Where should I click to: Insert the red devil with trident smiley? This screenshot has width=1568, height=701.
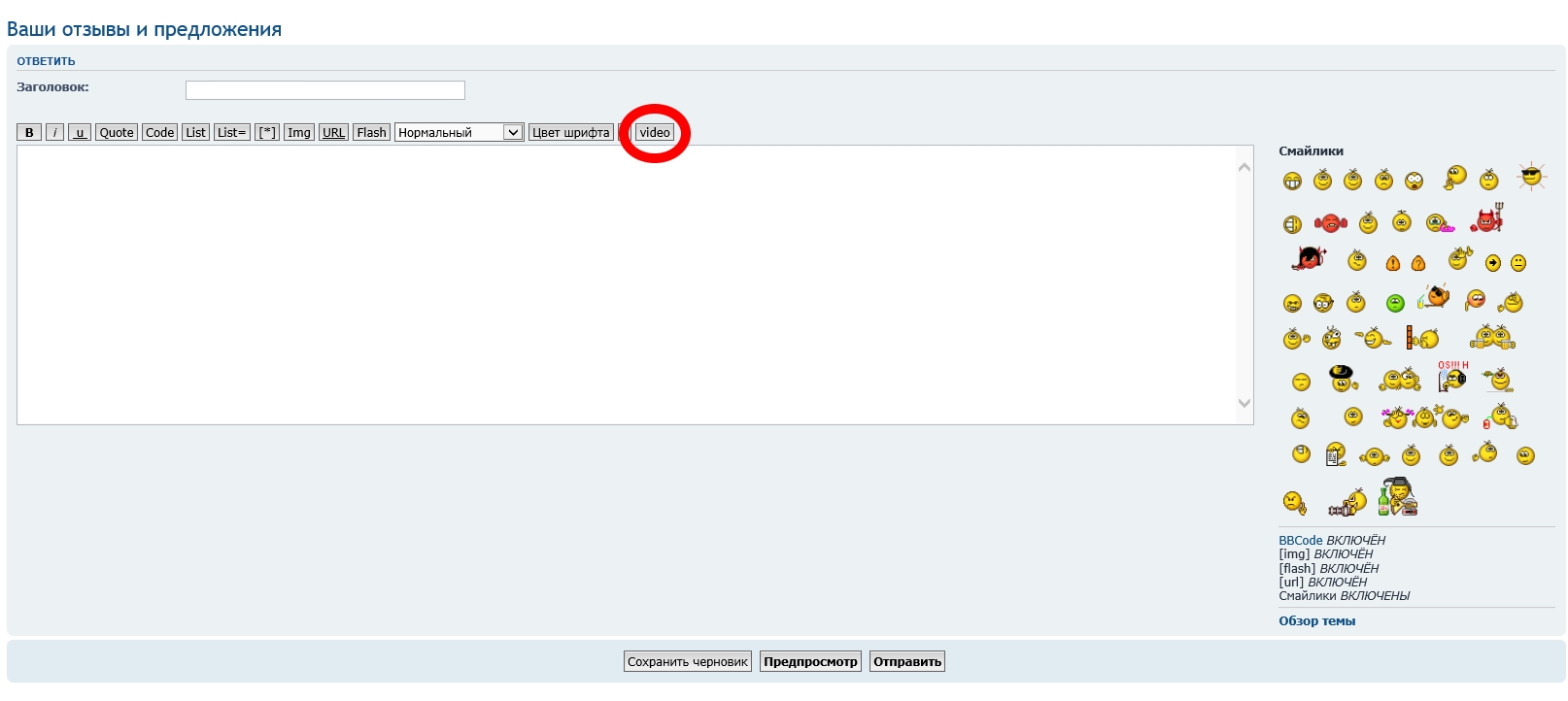pyautogui.click(x=1486, y=220)
